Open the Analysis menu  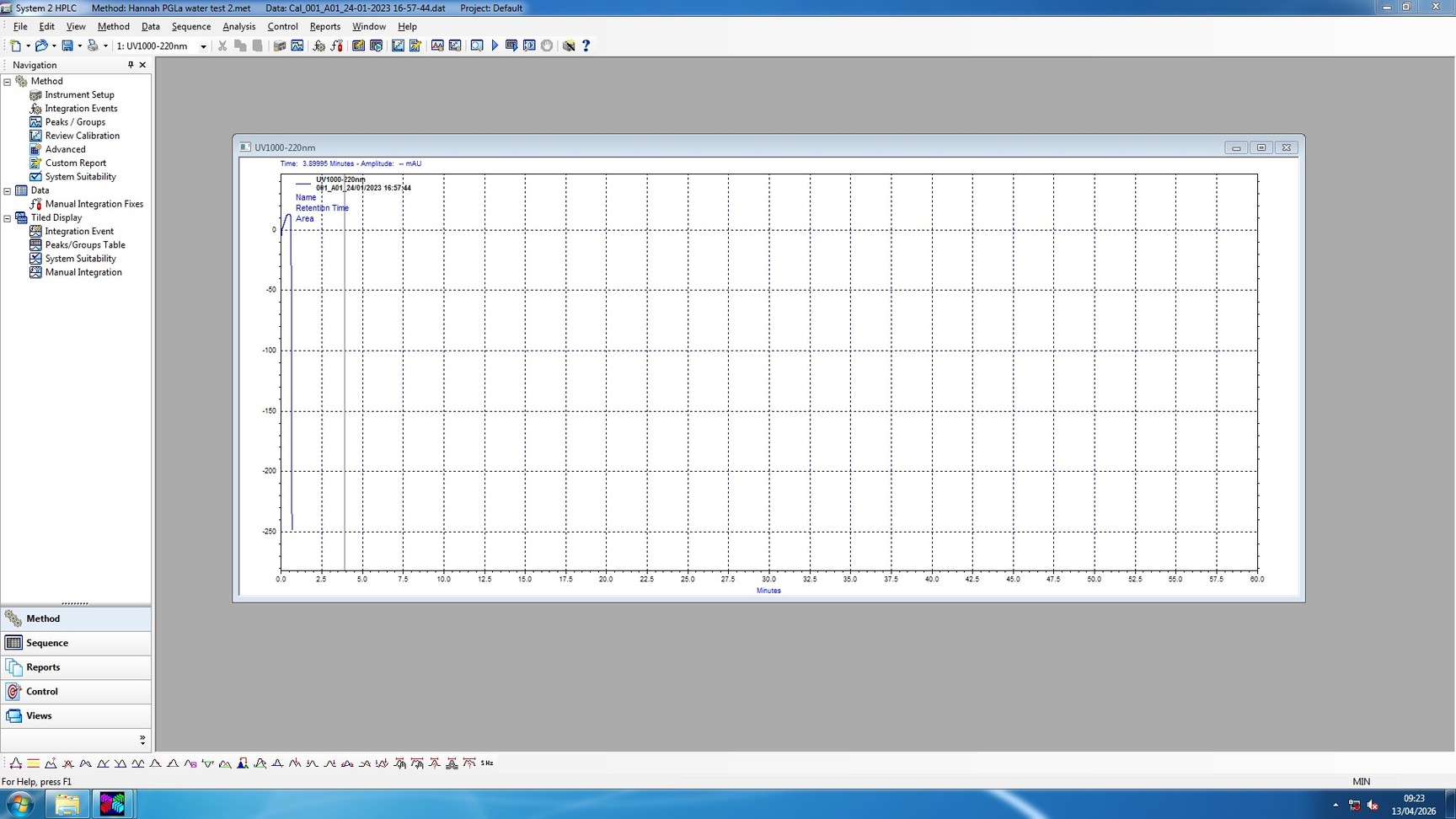[x=238, y=26]
